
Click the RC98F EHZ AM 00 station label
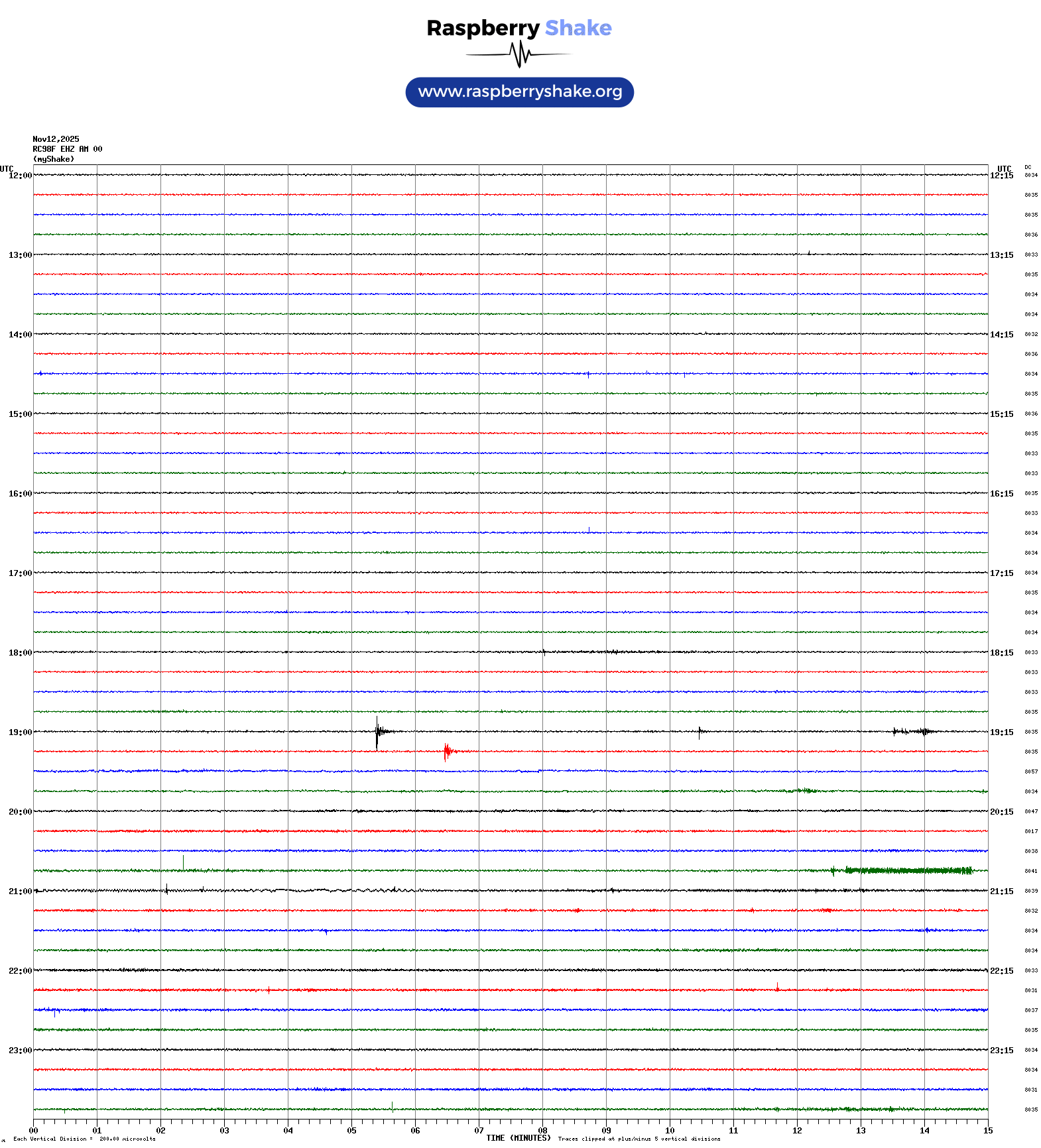(x=68, y=149)
